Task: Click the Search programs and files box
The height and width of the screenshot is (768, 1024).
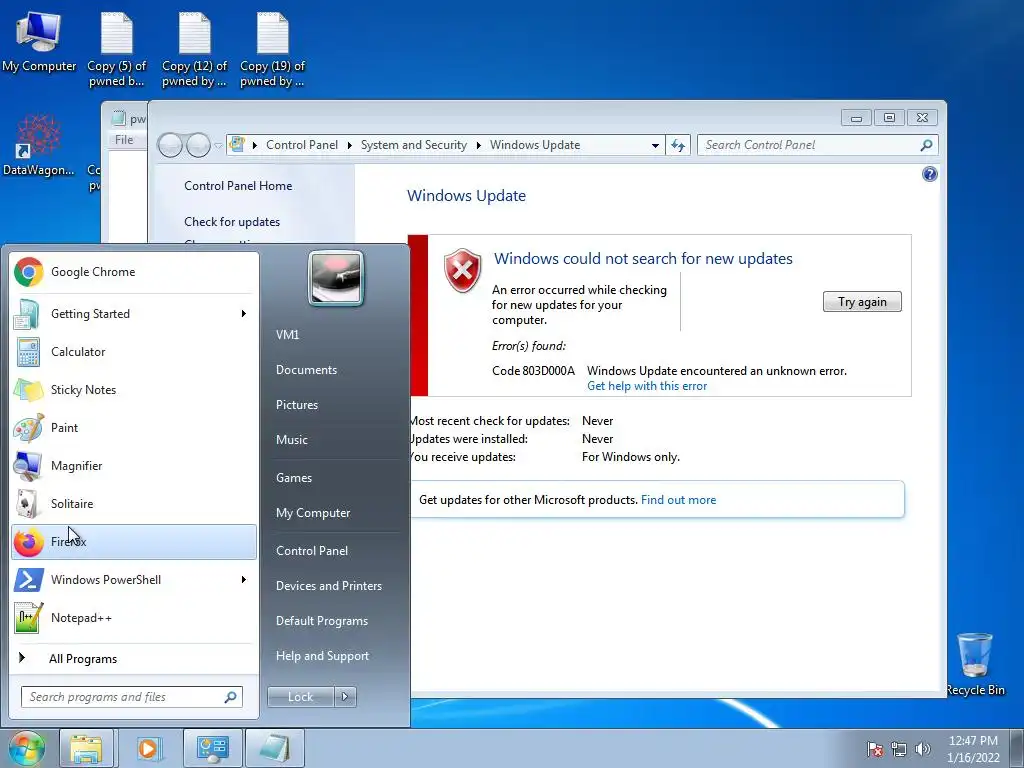Action: tap(131, 697)
